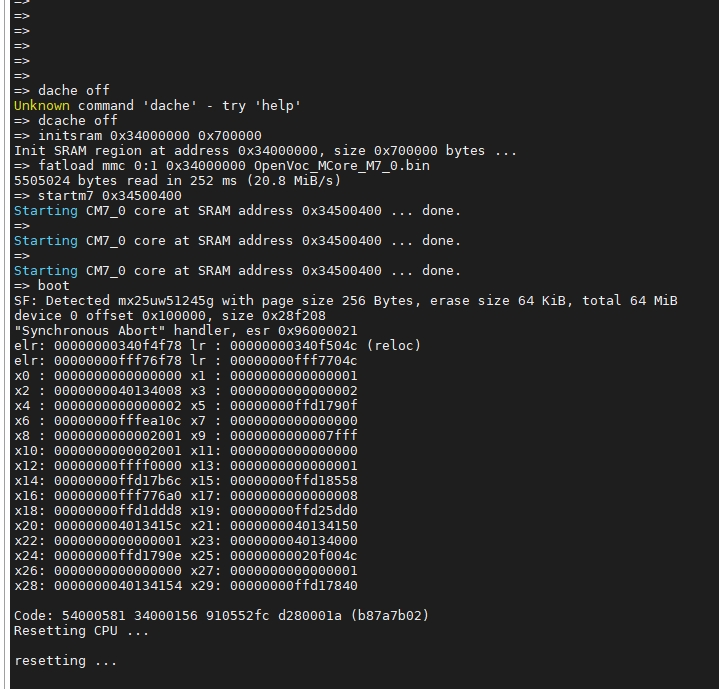Click the 'SF: Detected mx25uw51245g' line
The image size is (719, 689).
tap(345, 300)
